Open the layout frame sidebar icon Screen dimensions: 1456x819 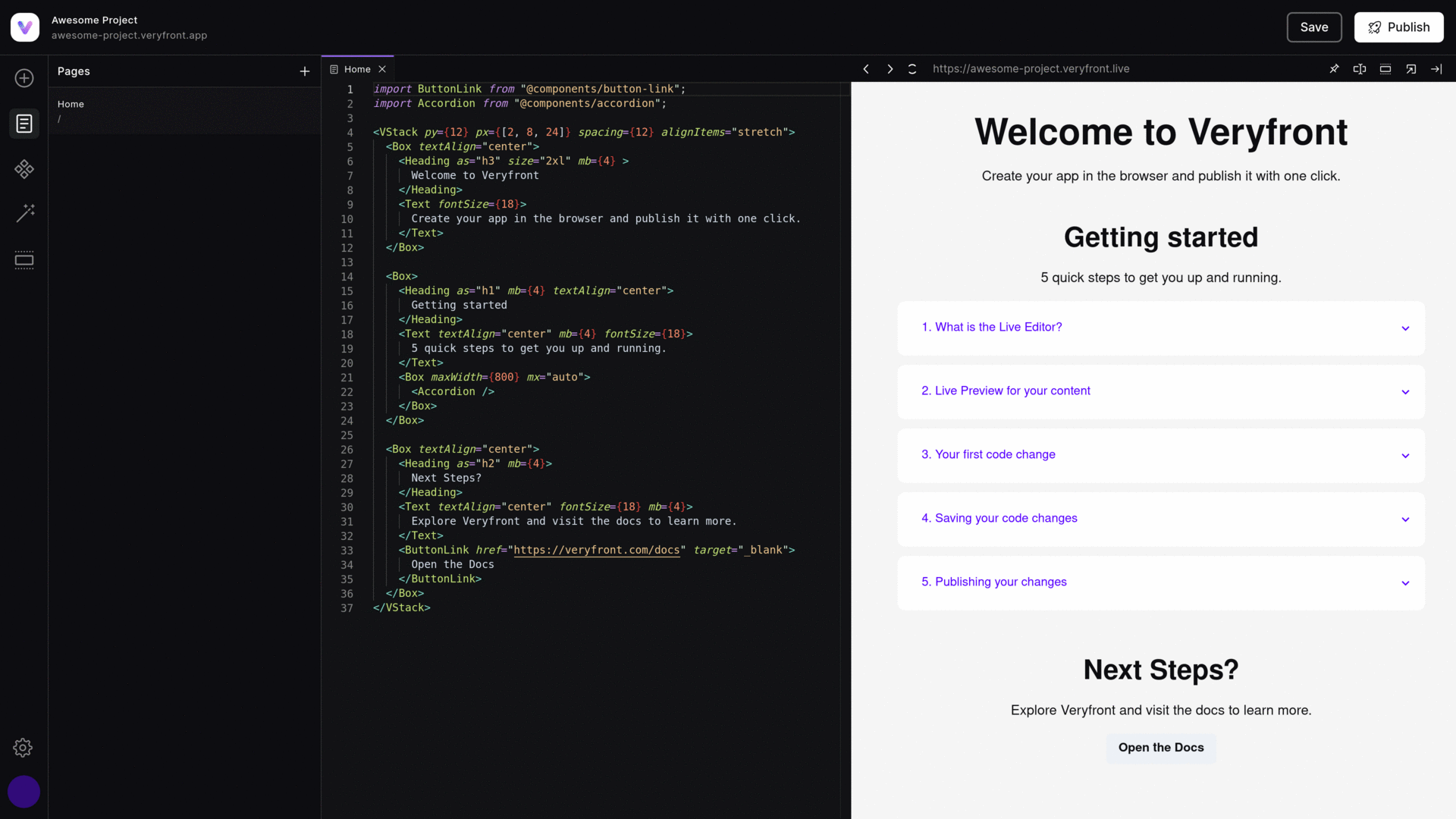(24, 260)
